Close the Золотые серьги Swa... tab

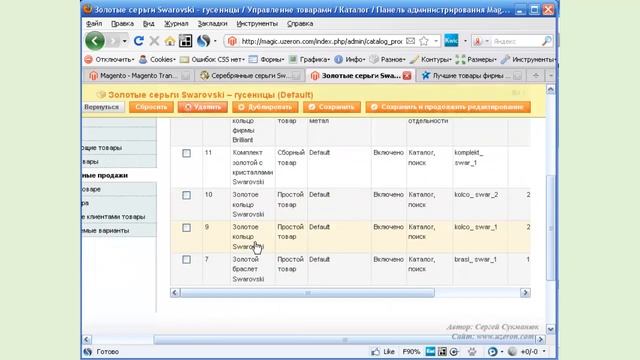[407, 76]
